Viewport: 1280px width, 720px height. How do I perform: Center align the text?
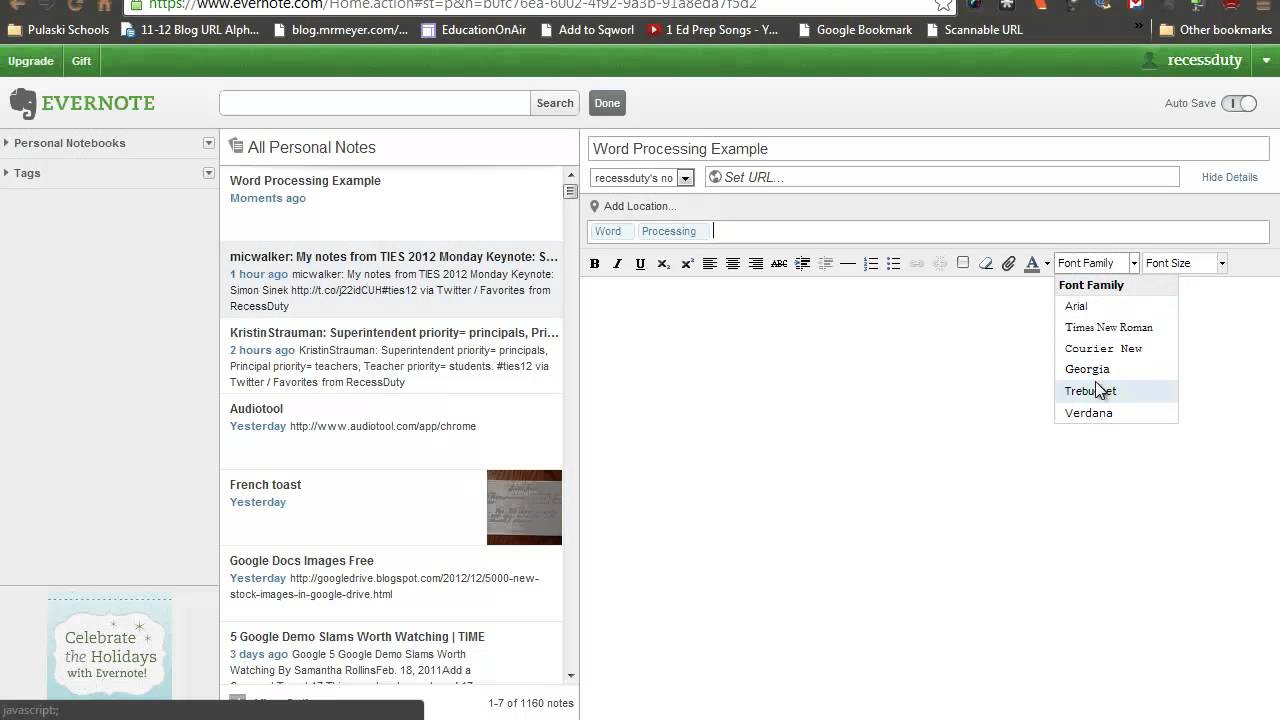coord(733,264)
